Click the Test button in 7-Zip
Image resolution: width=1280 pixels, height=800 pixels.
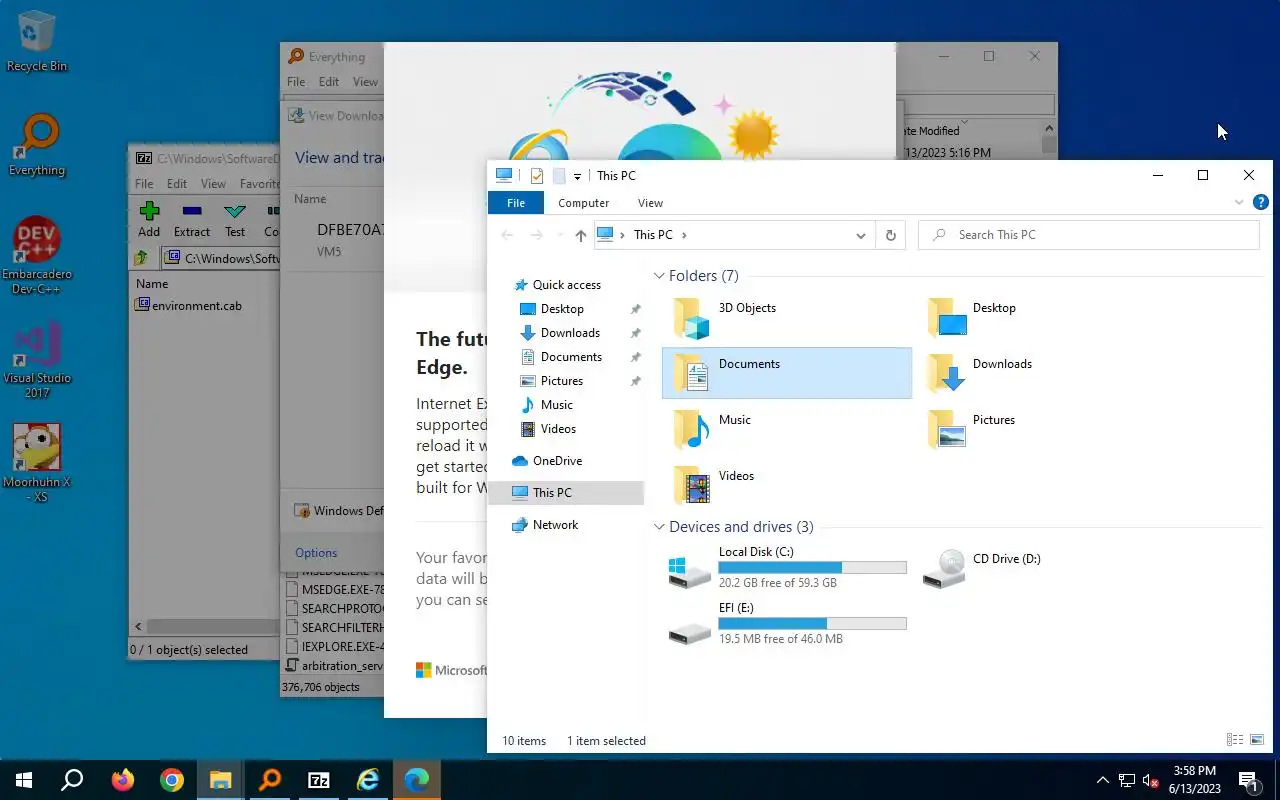[235, 219]
